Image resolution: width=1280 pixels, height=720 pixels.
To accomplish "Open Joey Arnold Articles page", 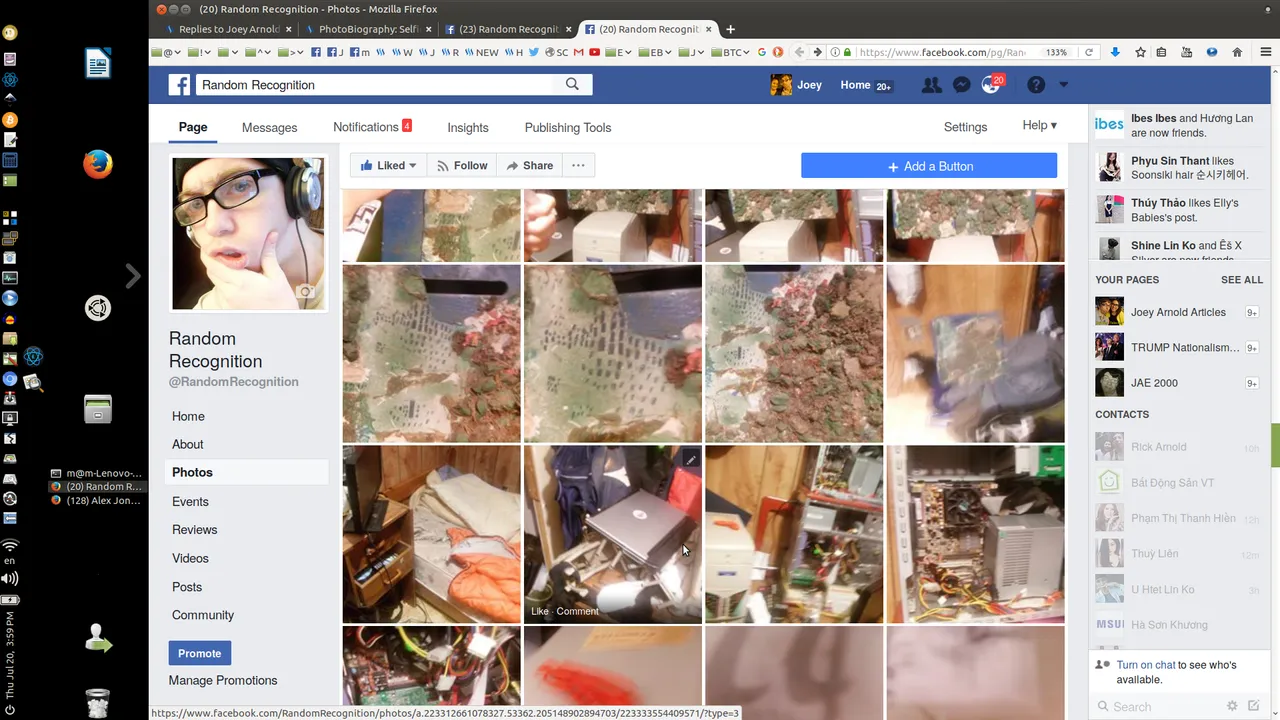I will pos(1178,312).
